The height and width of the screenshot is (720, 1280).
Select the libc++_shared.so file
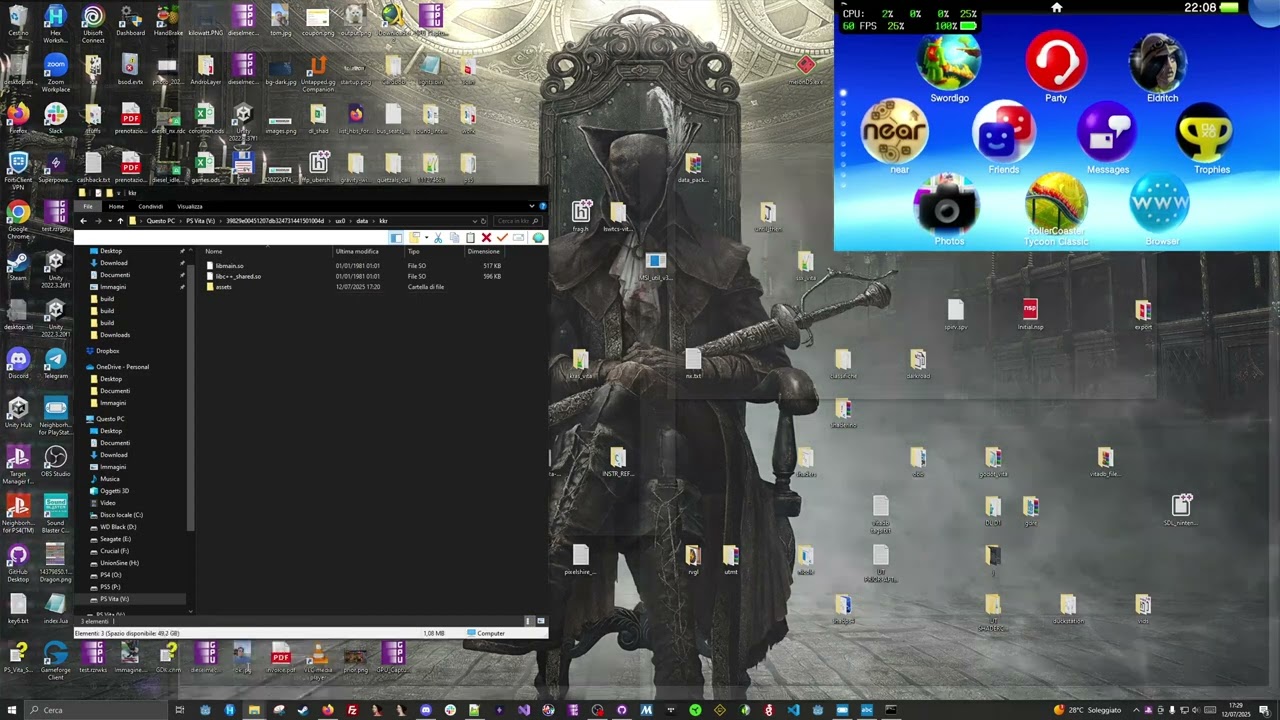(x=238, y=276)
